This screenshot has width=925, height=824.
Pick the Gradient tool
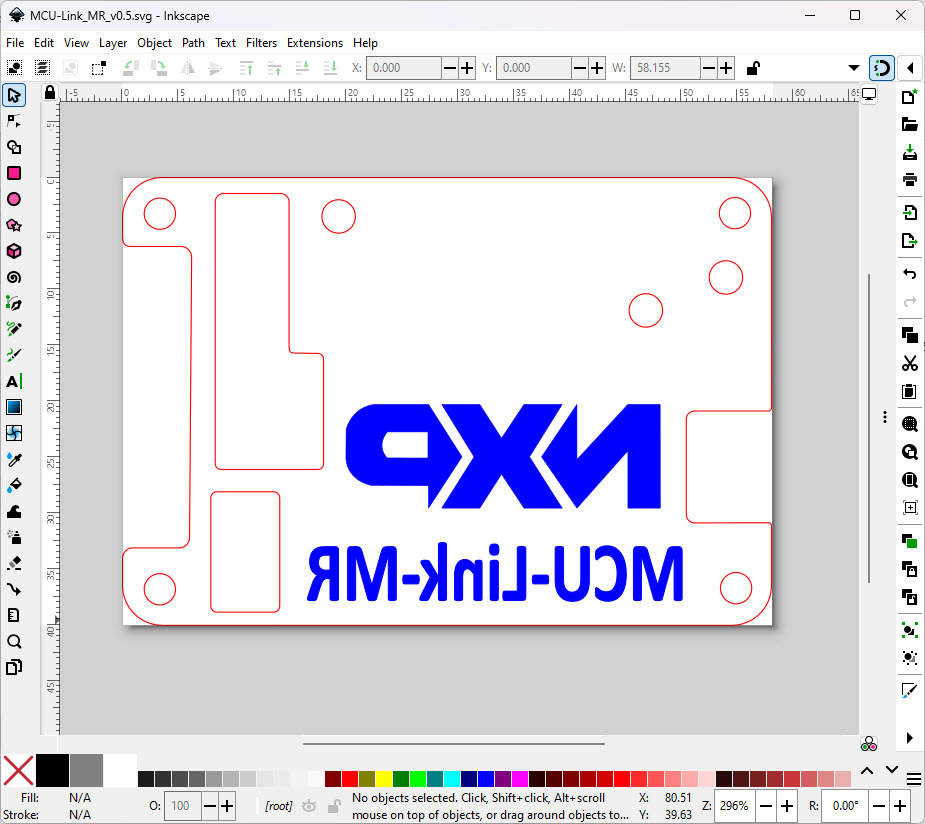point(14,407)
